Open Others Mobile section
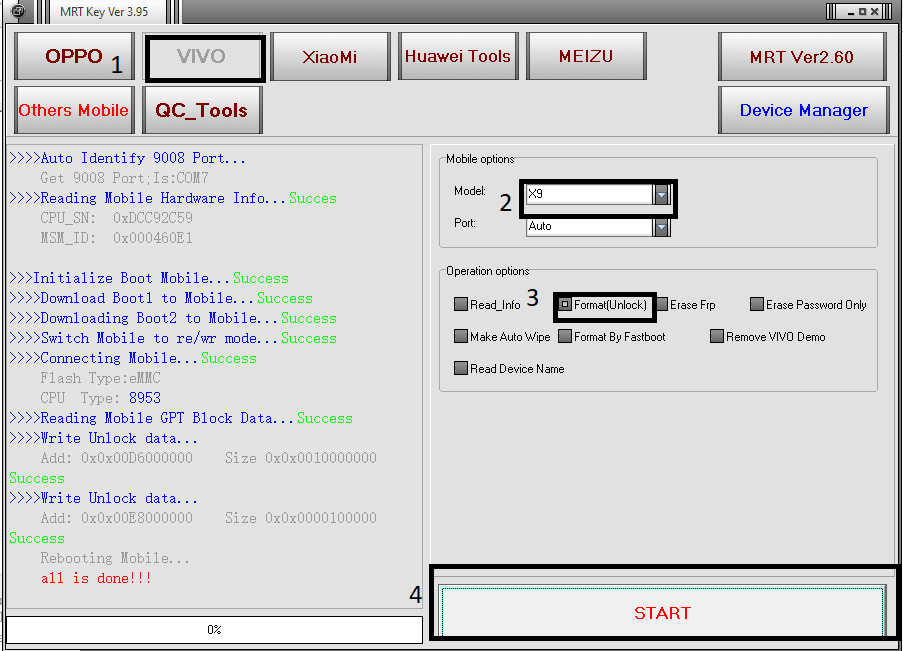Screen dimensions: 903x651 pos(74,109)
